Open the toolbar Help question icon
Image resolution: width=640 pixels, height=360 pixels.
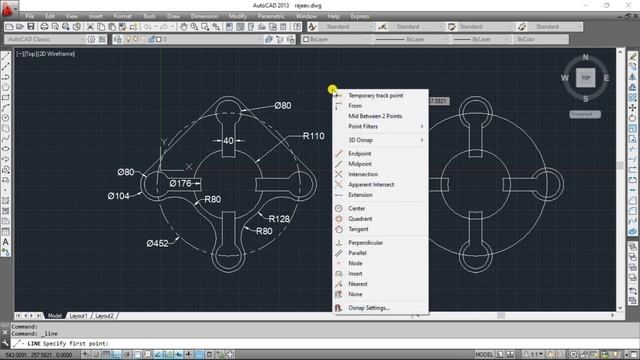[297, 27]
